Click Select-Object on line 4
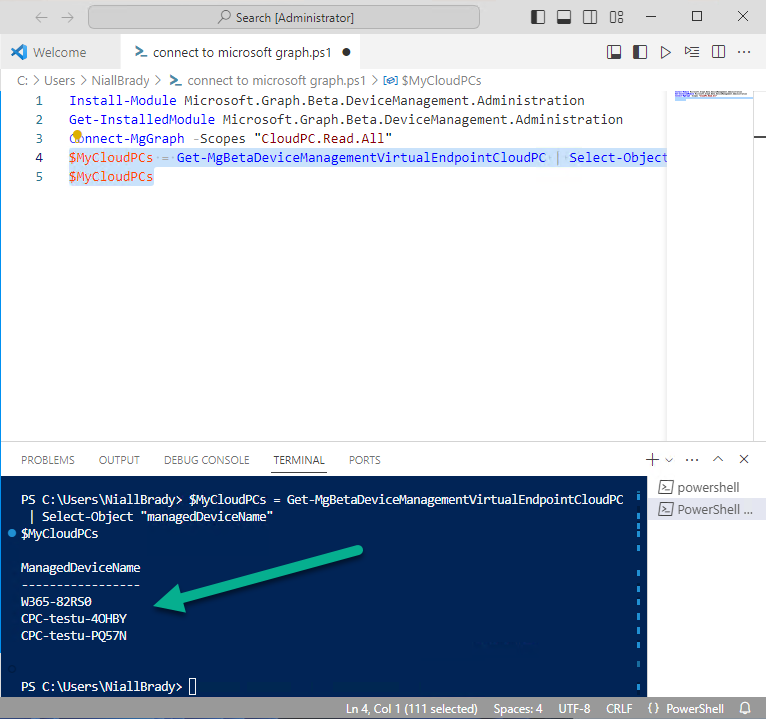 pyautogui.click(x=617, y=158)
